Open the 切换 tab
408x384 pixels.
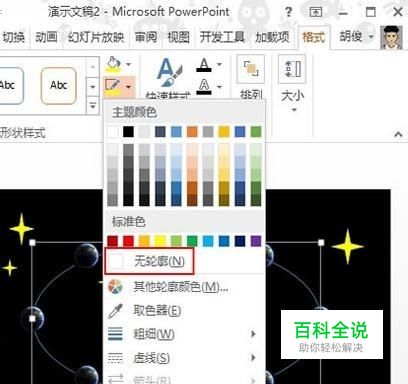click(x=13, y=37)
